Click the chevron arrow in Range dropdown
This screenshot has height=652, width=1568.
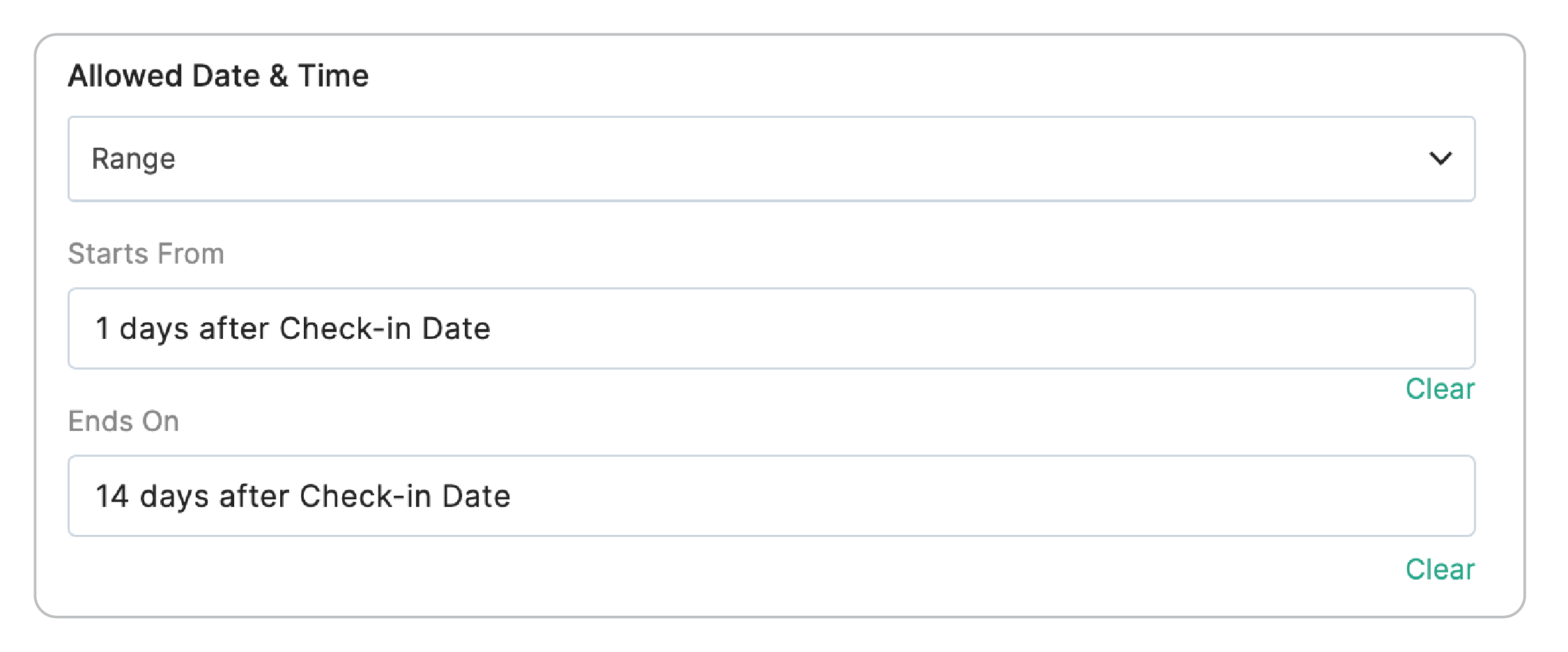pyautogui.click(x=1440, y=159)
